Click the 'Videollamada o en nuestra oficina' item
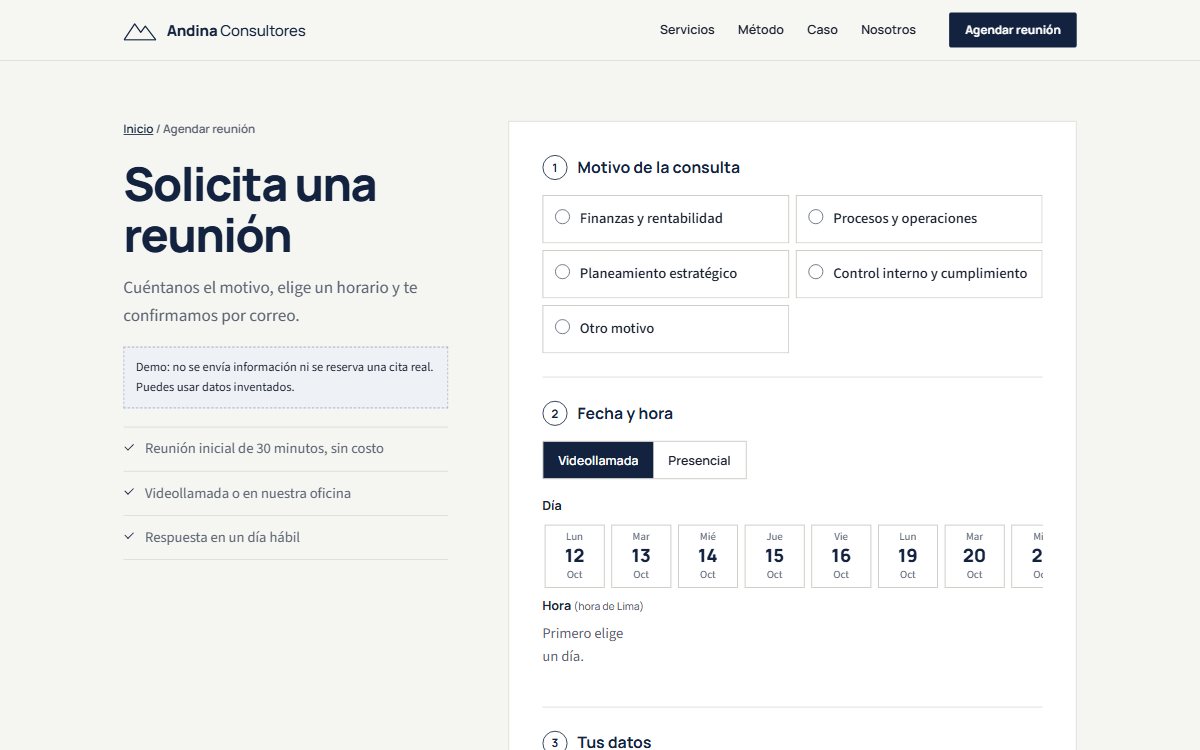The image size is (1200, 750). tap(285, 493)
